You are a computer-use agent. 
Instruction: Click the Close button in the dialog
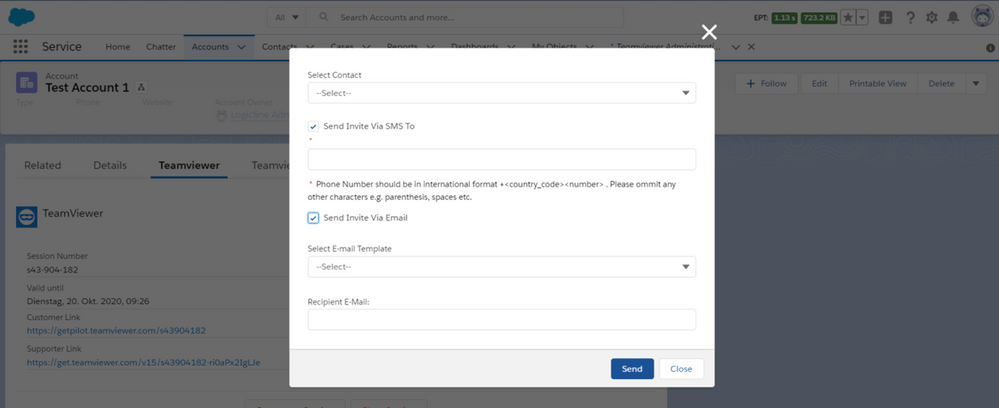[681, 369]
